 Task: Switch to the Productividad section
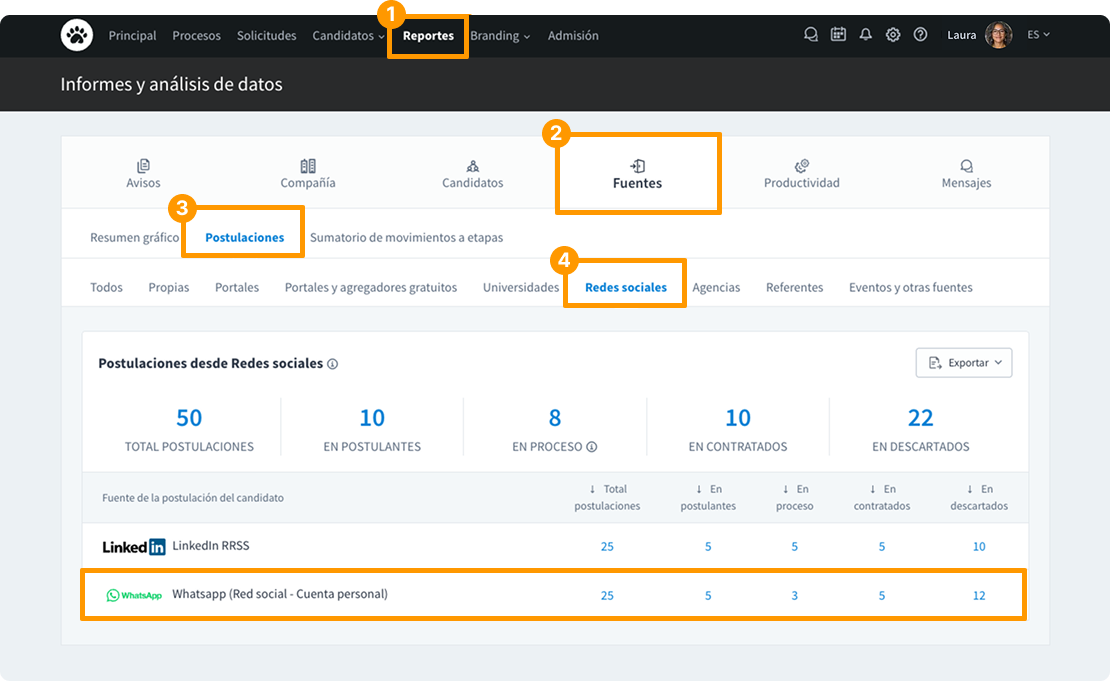point(801,174)
